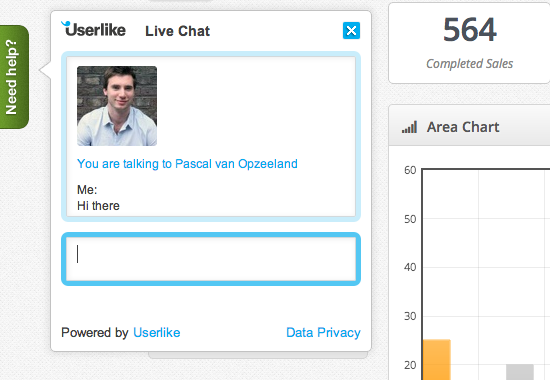The width and height of the screenshot is (550, 380).
Task: Select the orange bar in the chart
Action: pyautogui.click(x=436, y=360)
